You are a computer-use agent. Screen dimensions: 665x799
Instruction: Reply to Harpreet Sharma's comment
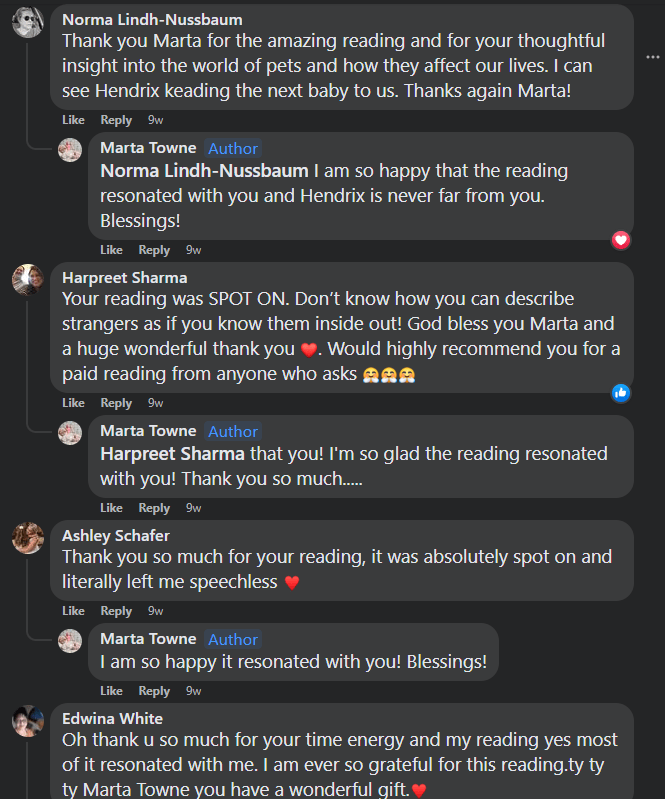[116, 403]
